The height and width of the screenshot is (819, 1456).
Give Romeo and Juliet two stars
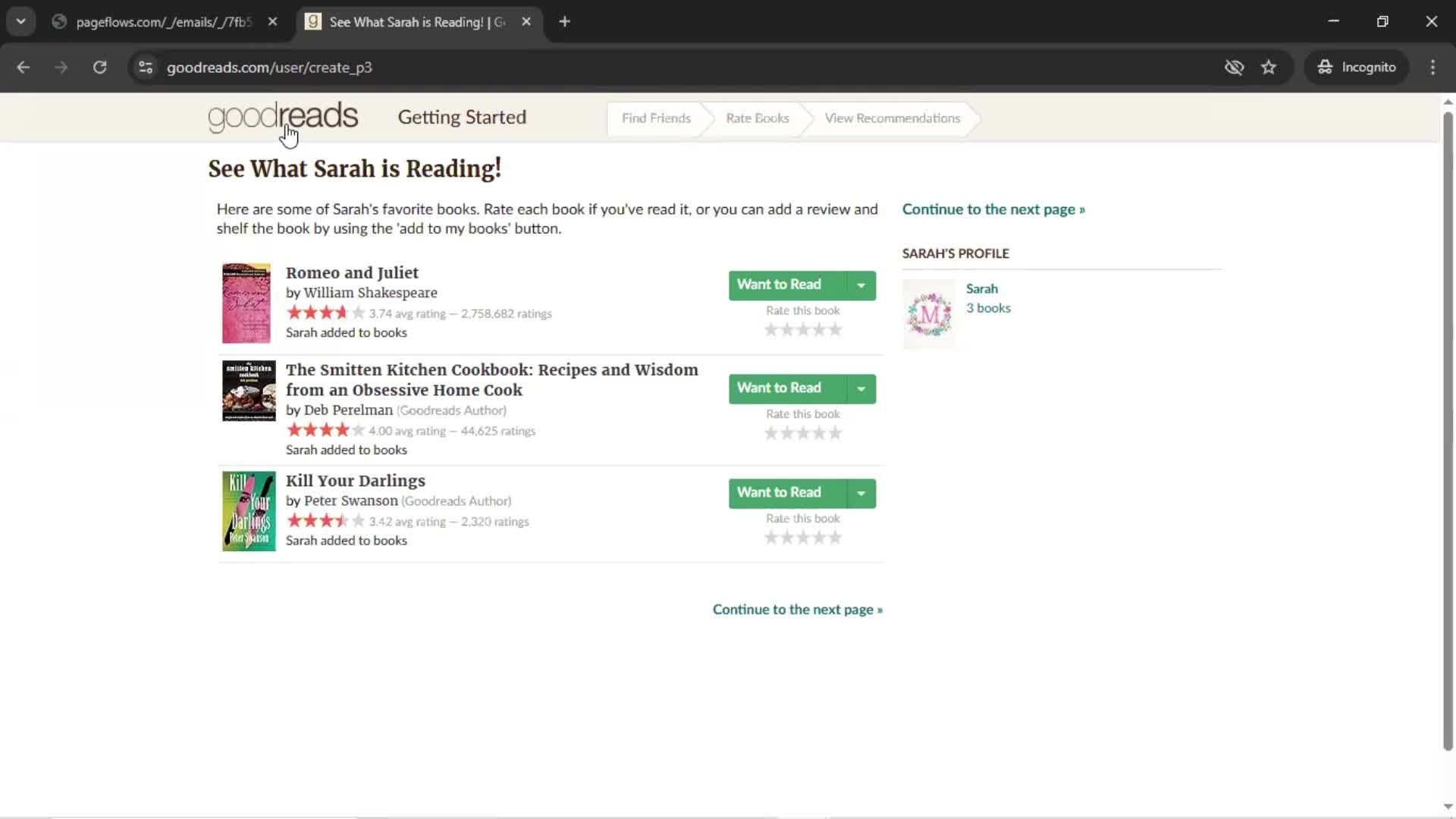coord(787,329)
